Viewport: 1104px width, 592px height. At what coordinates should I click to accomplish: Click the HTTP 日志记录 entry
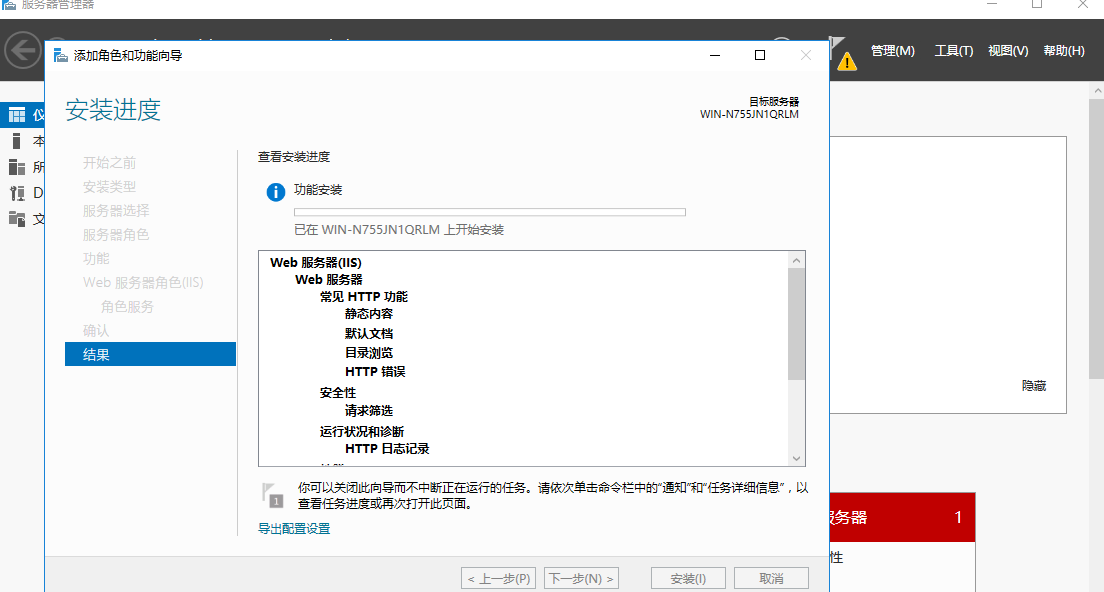click(x=387, y=448)
